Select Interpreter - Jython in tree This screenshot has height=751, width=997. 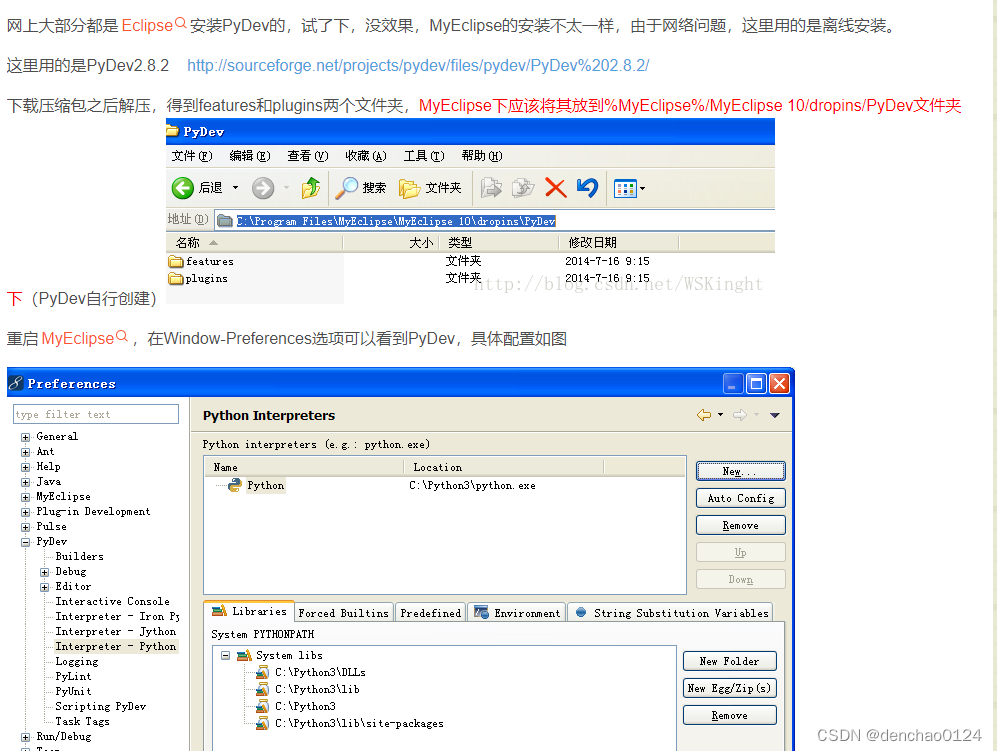[x=115, y=631]
